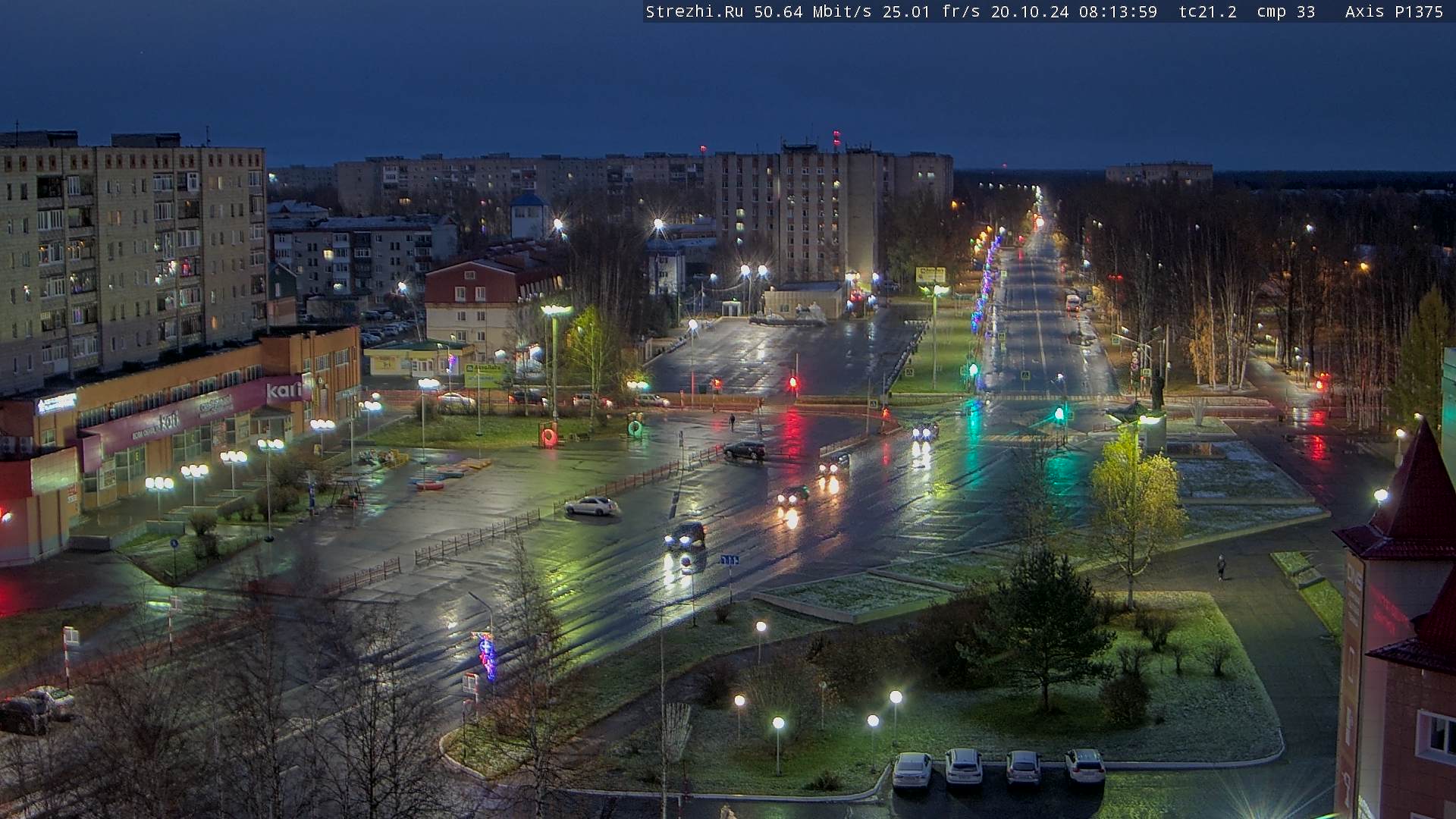Image resolution: width=1456 pixels, height=819 pixels.
Task: Click the 25.01 fr/s frame rate value
Action: tap(931, 11)
